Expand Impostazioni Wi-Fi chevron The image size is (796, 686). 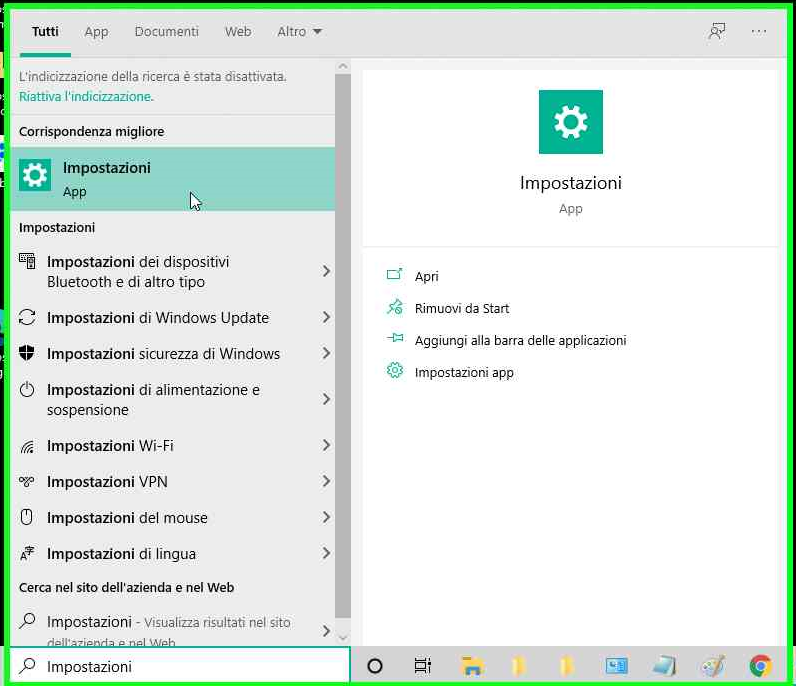pyautogui.click(x=326, y=446)
